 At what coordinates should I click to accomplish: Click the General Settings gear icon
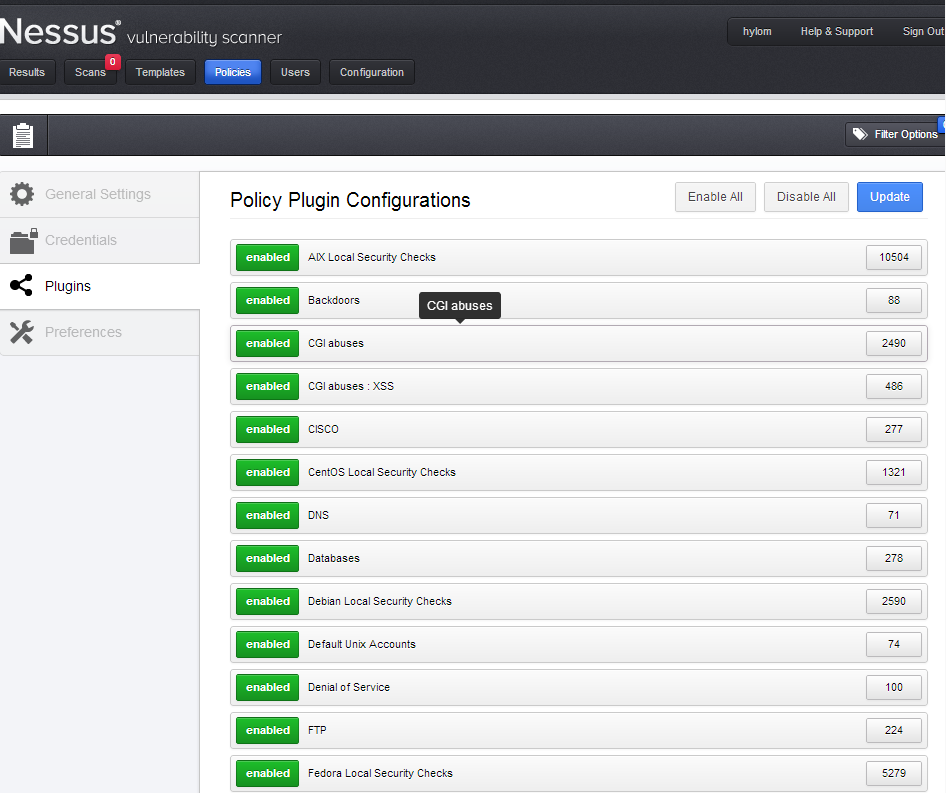[x=22, y=194]
